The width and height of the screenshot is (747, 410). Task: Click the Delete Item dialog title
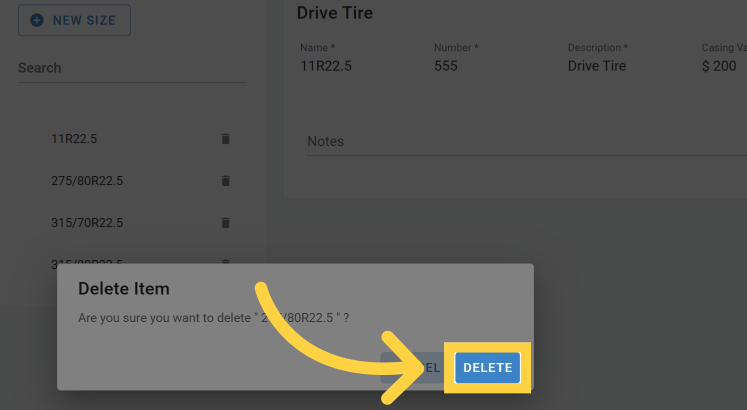(x=124, y=289)
